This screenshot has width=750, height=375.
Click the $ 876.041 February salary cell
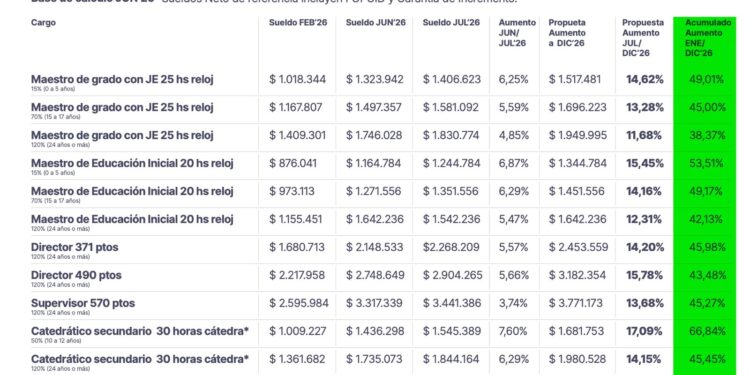coord(293,164)
